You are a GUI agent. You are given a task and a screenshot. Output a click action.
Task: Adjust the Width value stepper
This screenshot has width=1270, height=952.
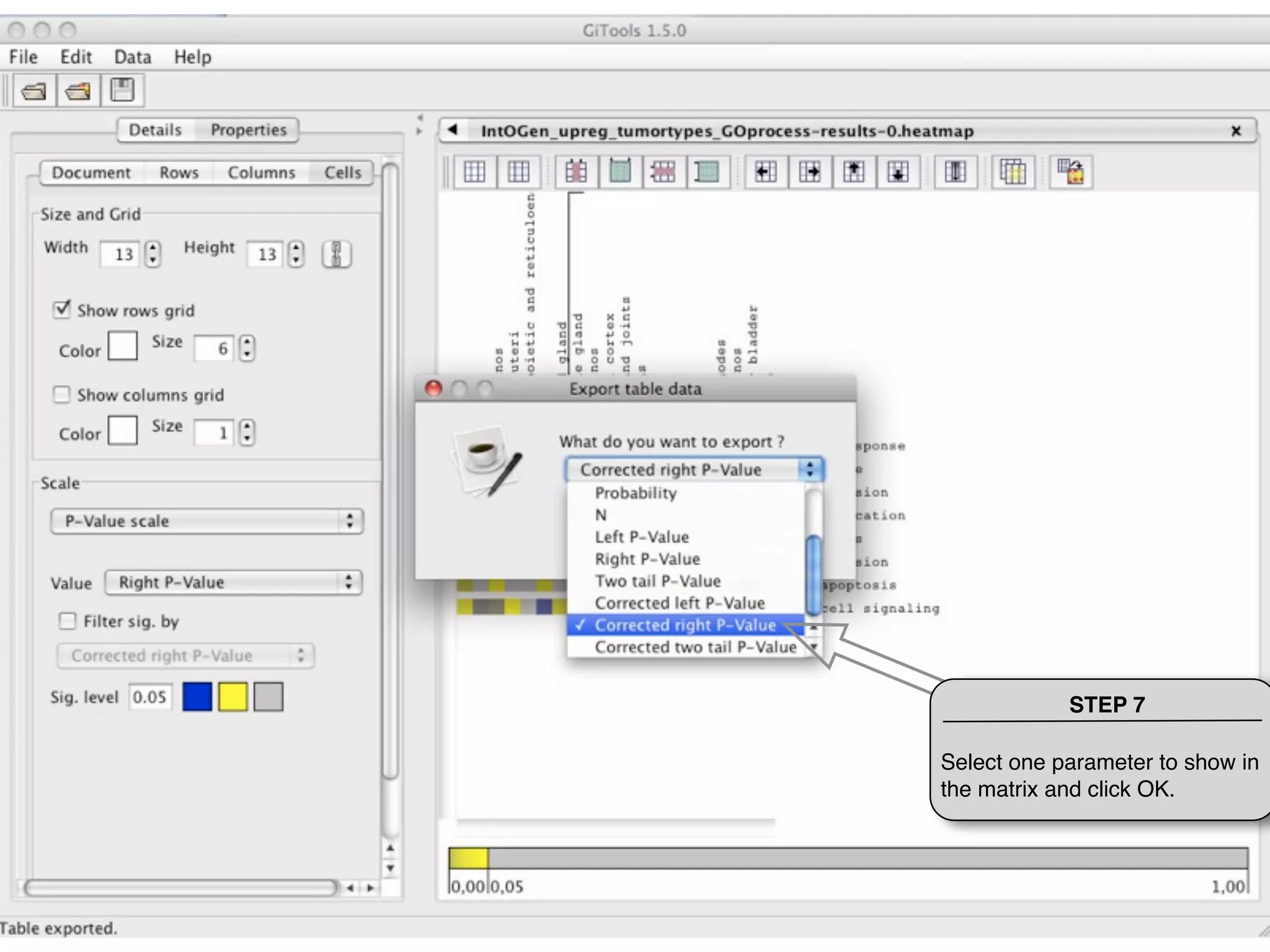point(153,254)
